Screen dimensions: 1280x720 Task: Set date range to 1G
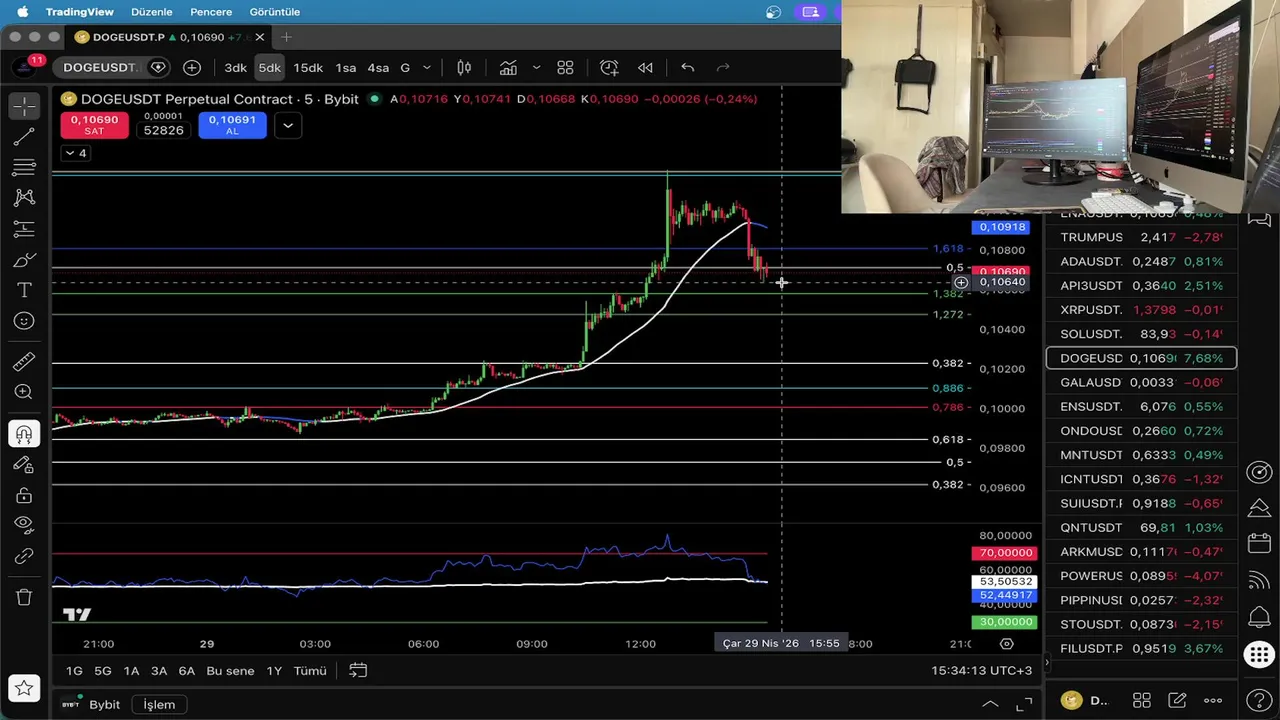pos(74,671)
